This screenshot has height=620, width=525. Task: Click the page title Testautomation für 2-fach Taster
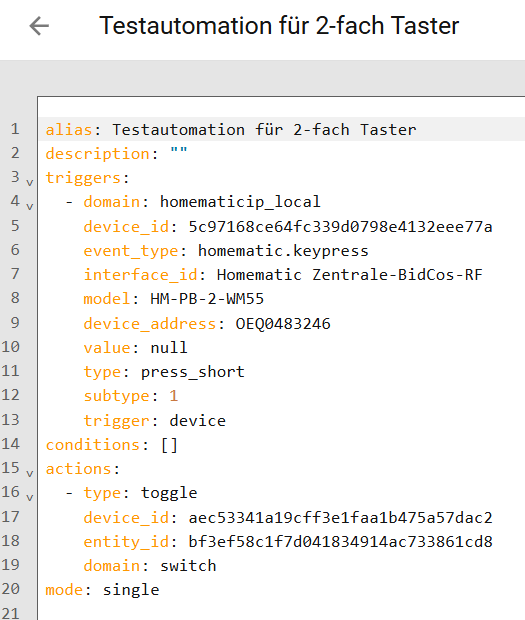pyautogui.click(x=279, y=26)
